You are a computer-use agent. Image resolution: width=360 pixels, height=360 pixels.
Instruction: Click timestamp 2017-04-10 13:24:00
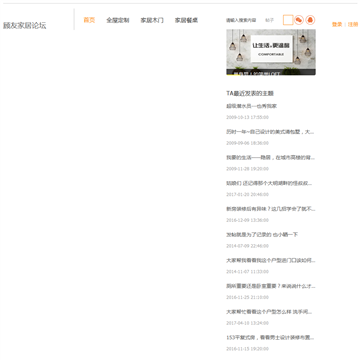[247, 323]
